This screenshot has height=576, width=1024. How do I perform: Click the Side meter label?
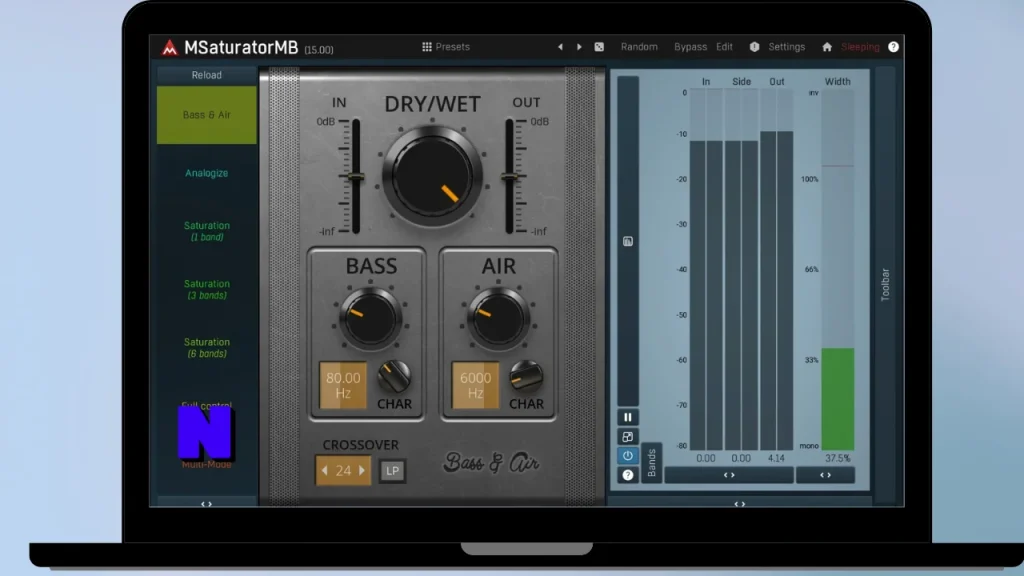tap(741, 82)
